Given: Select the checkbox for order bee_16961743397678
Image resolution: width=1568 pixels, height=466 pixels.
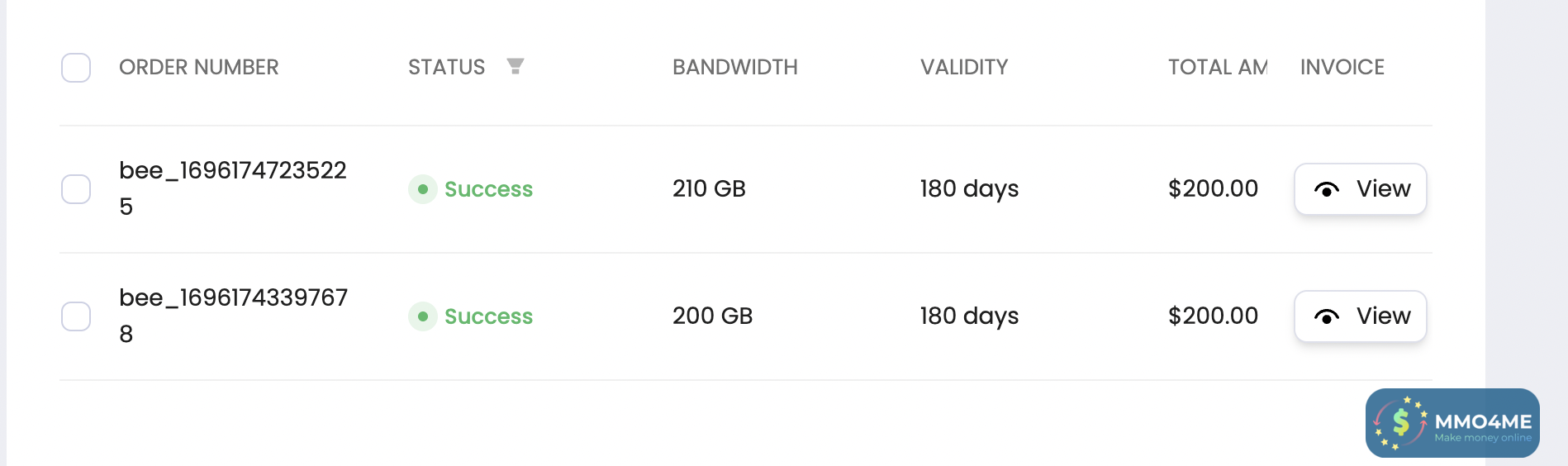Looking at the screenshot, I should 76,316.
